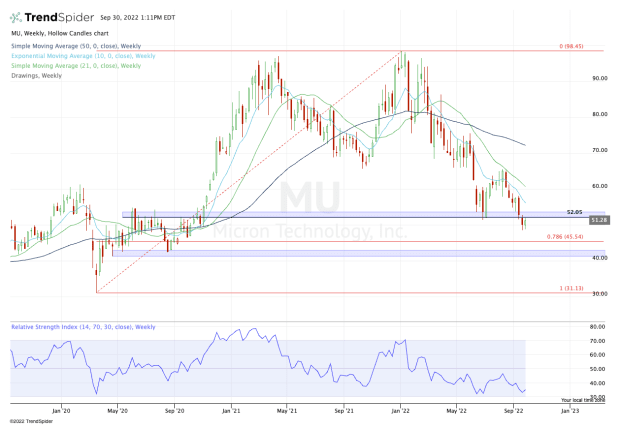
Task: Click the RSI 70.00 axis label
Action: pyautogui.click(x=597, y=341)
